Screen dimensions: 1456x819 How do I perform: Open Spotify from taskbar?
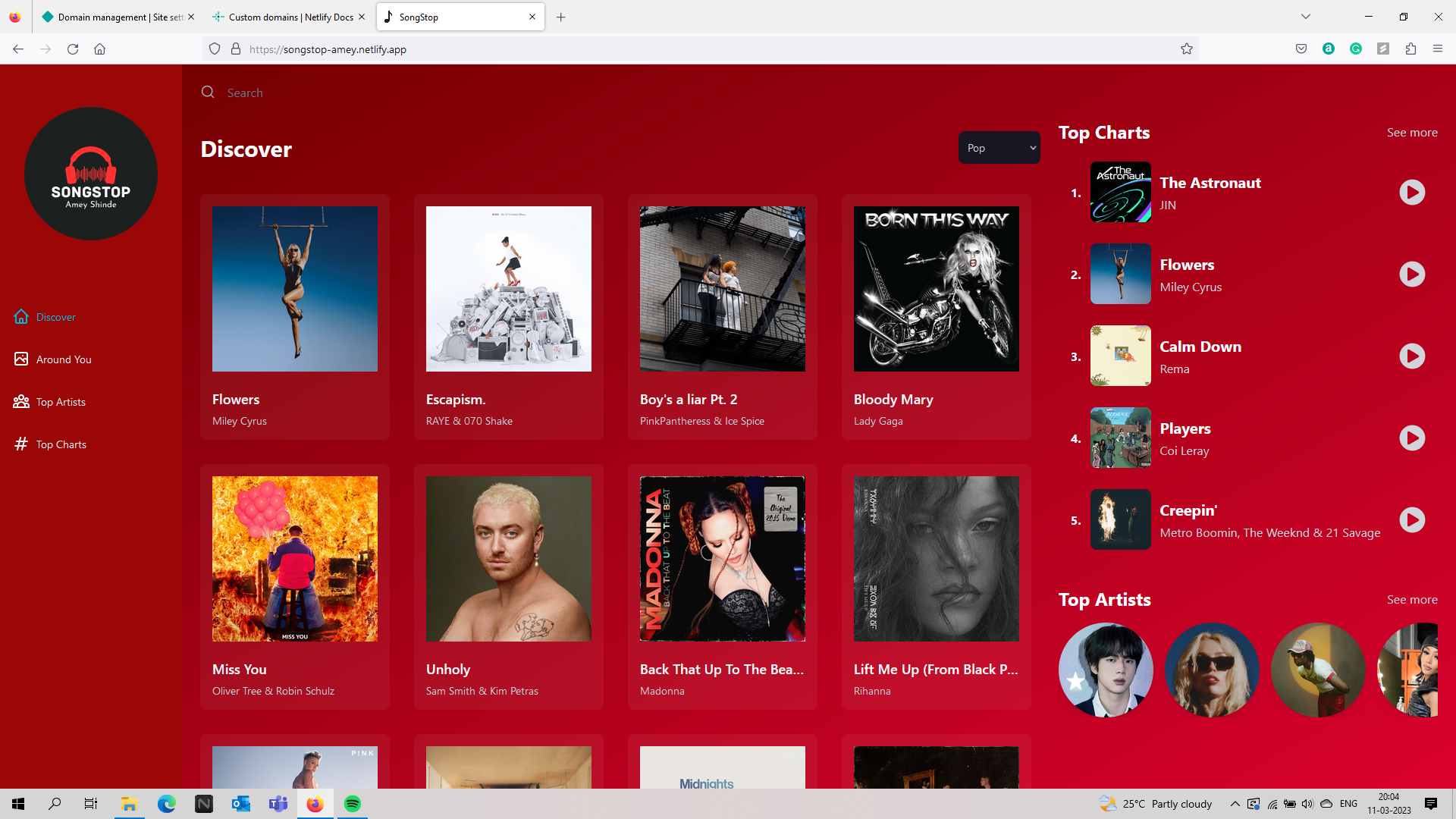click(353, 804)
